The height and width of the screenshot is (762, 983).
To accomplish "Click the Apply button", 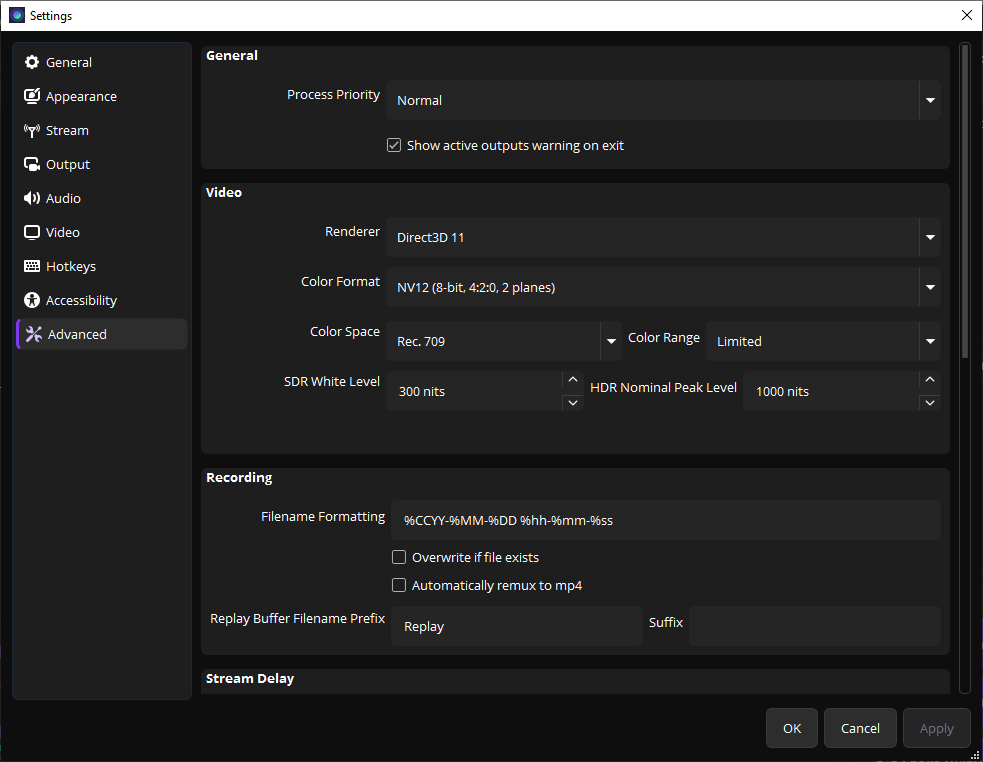I will pyautogui.click(x=937, y=728).
